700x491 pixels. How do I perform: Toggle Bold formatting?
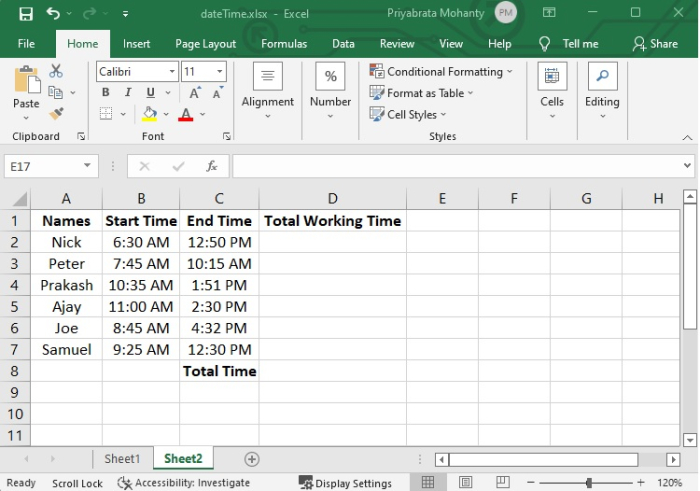pos(106,92)
